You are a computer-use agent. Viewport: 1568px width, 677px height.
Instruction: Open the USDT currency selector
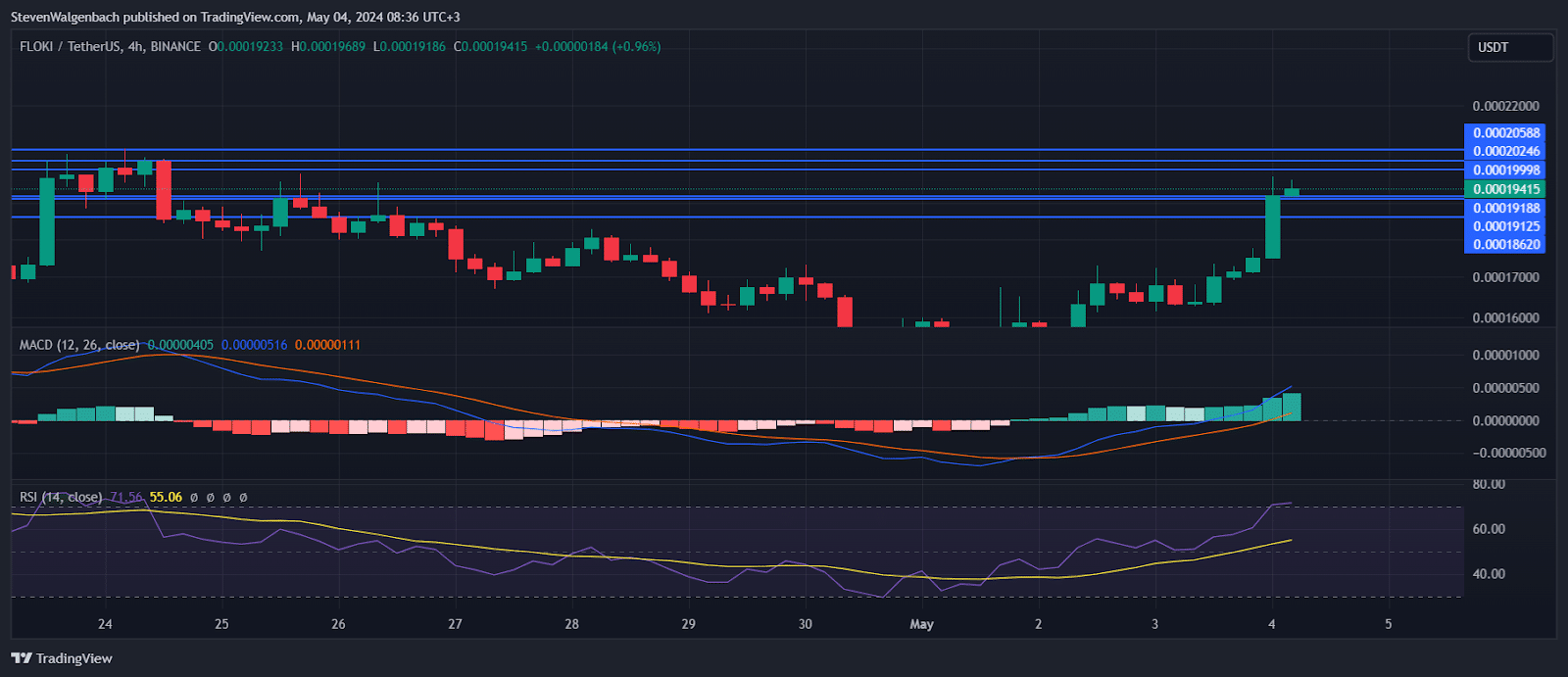[1509, 47]
